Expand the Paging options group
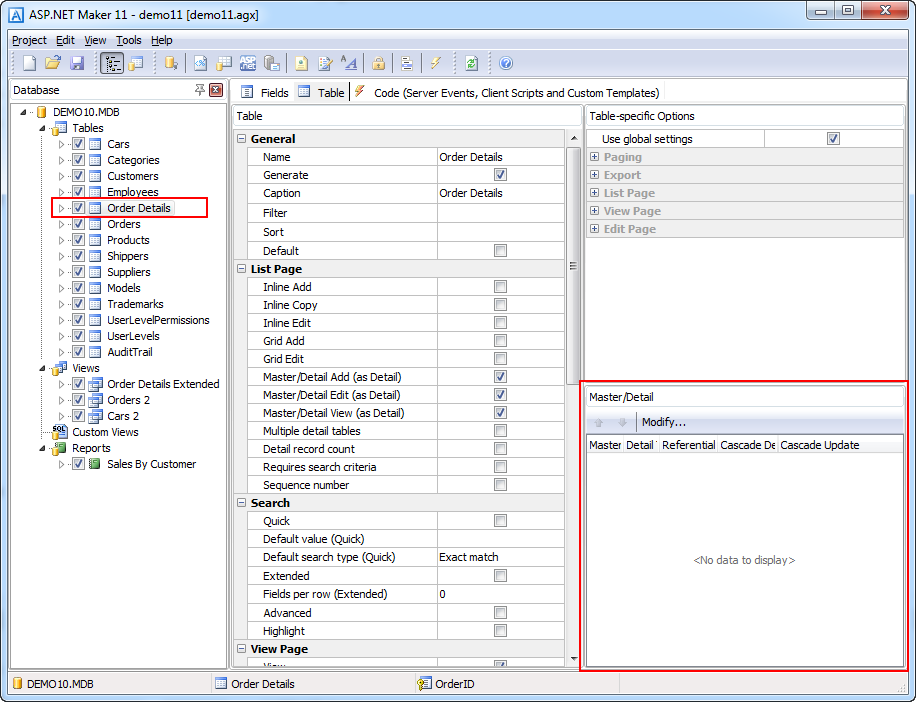This screenshot has height=702, width=916. click(594, 157)
